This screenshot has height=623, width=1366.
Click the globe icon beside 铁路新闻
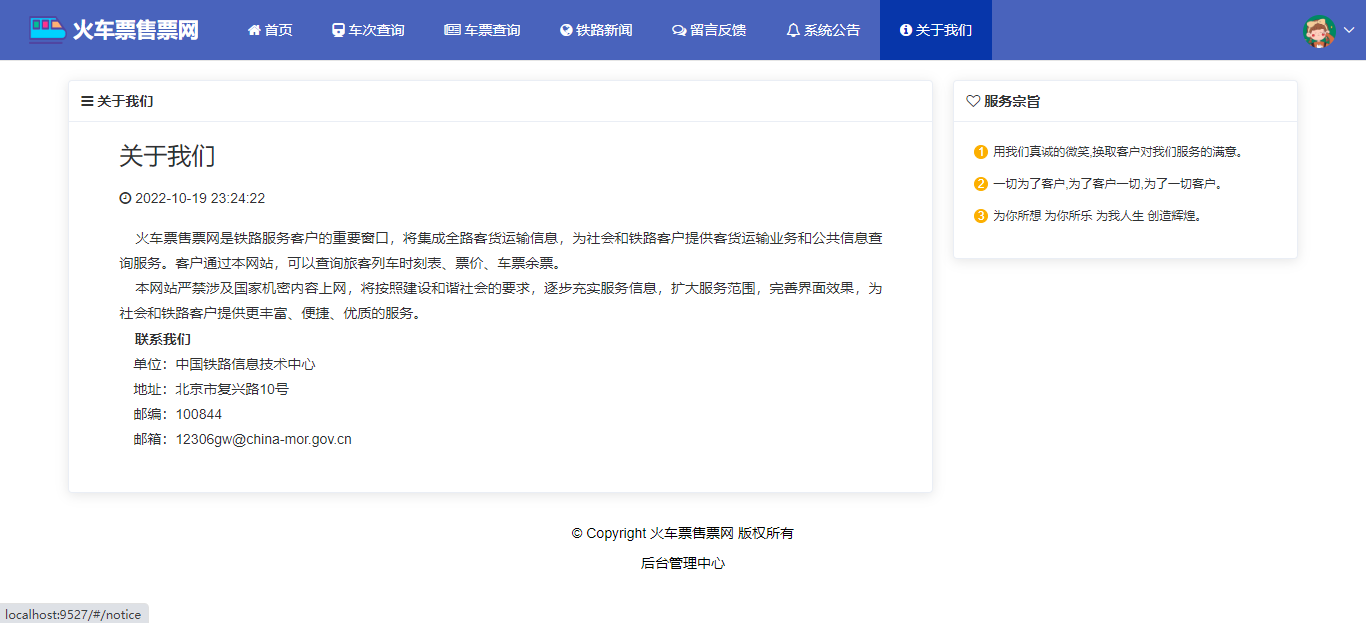pyautogui.click(x=566, y=30)
